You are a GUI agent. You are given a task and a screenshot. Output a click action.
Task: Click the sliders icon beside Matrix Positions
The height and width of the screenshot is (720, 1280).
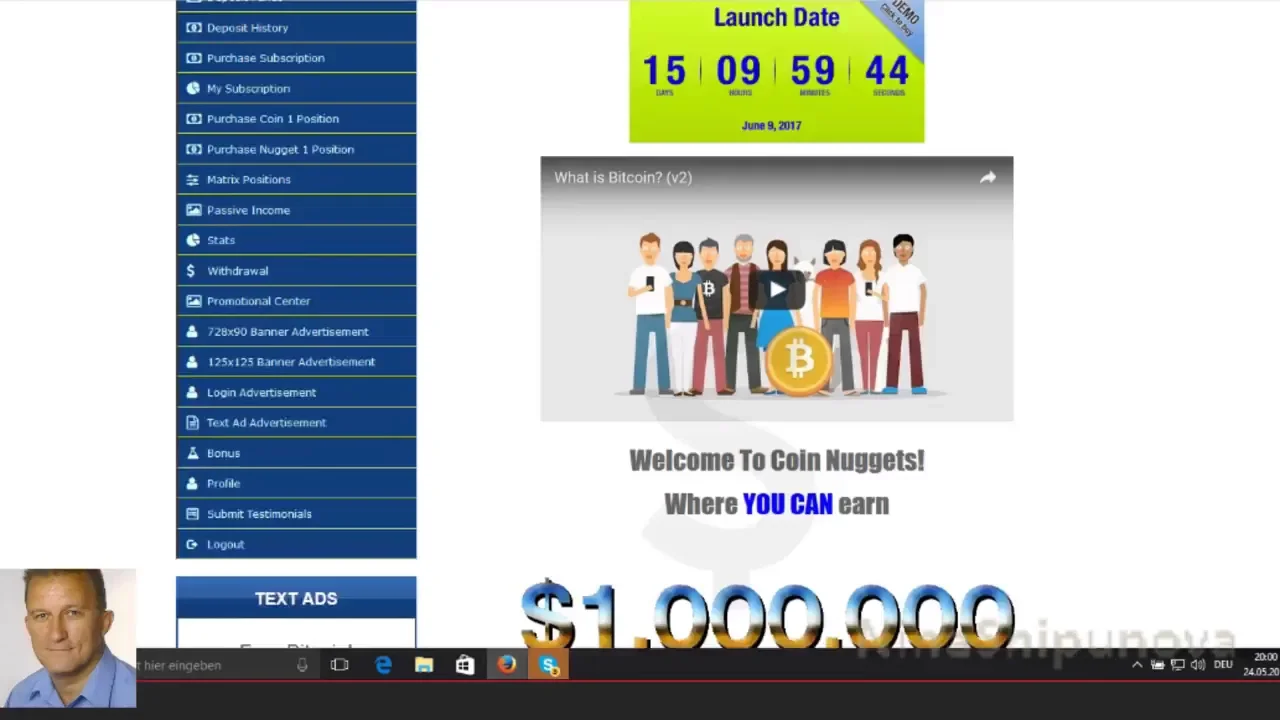(x=193, y=180)
